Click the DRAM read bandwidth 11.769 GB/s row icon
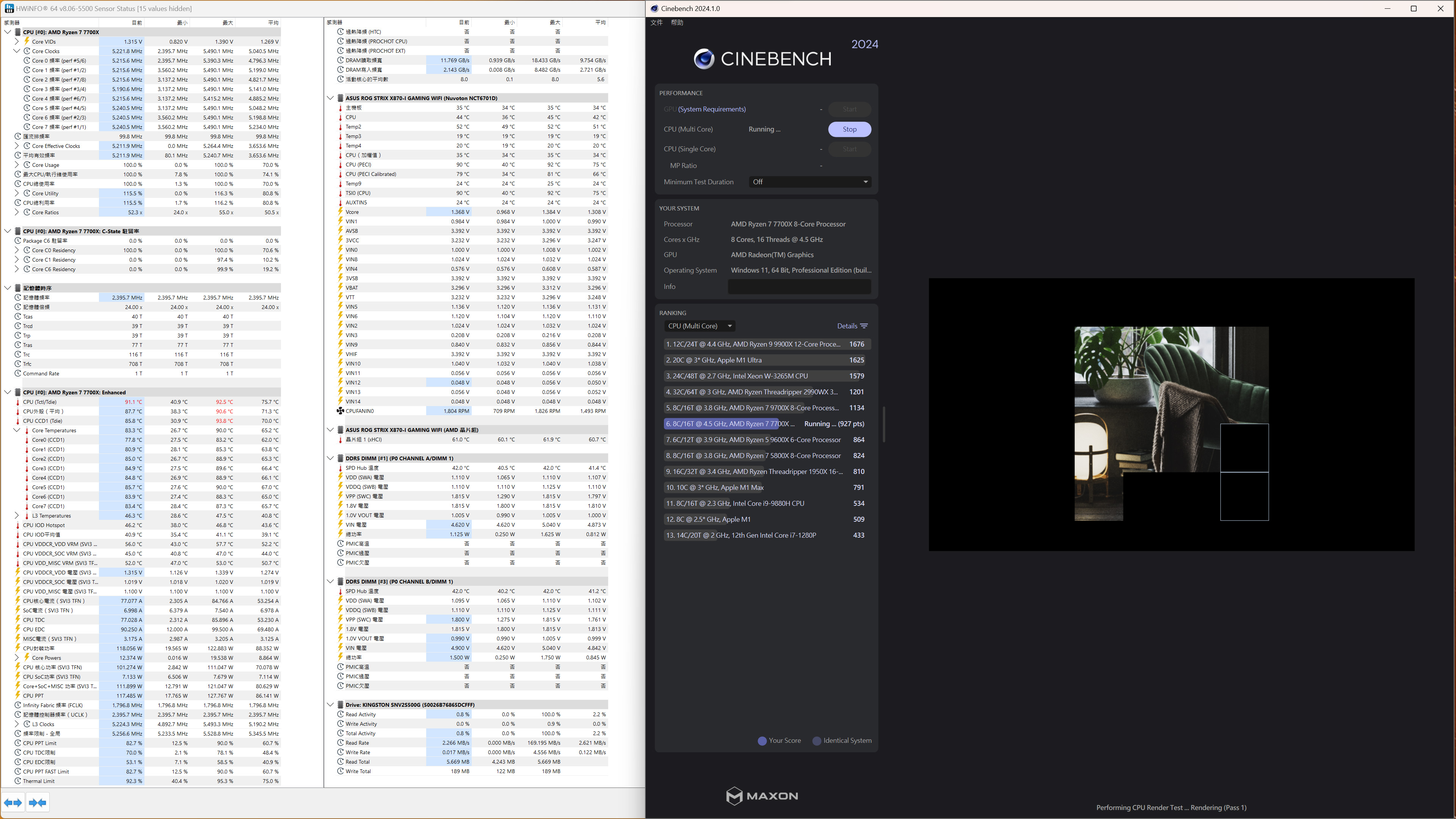Viewport: 1456px width, 819px height. pos(340,60)
